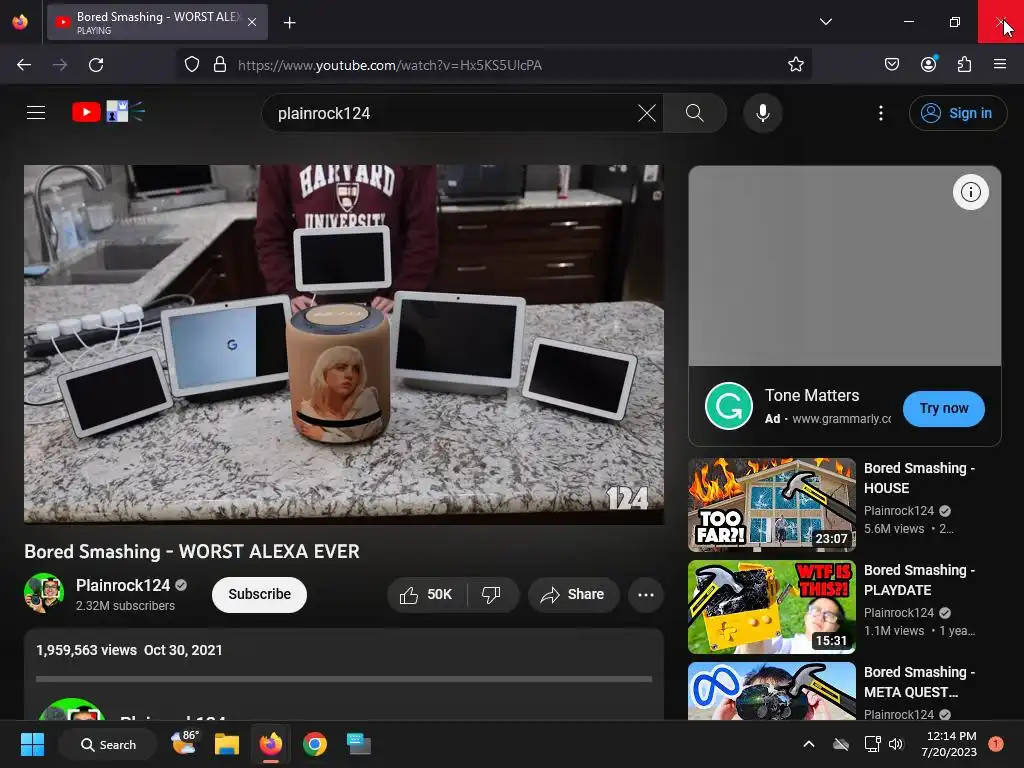
Task: Run search with magnifying glass button
Action: click(x=694, y=113)
